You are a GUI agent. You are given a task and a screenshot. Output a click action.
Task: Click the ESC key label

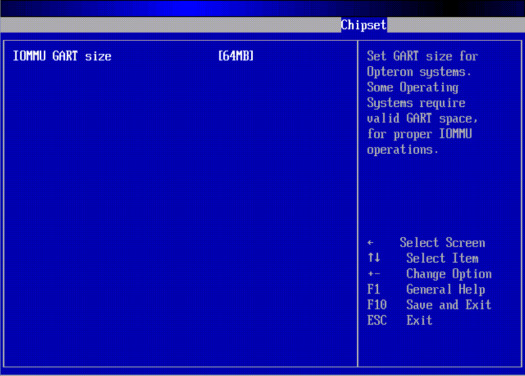click(x=377, y=320)
